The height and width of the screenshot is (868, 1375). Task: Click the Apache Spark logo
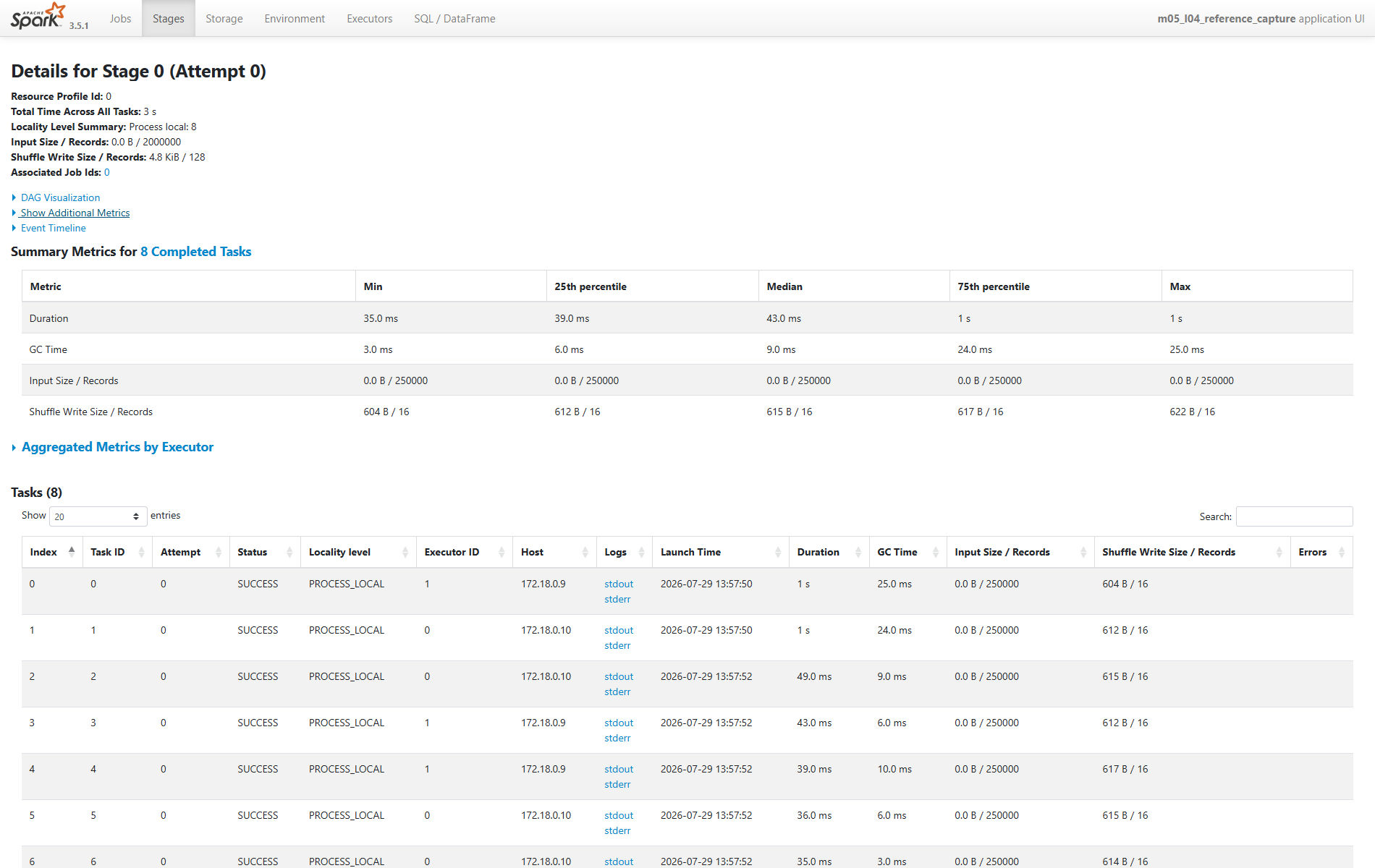(x=39, y=17)
